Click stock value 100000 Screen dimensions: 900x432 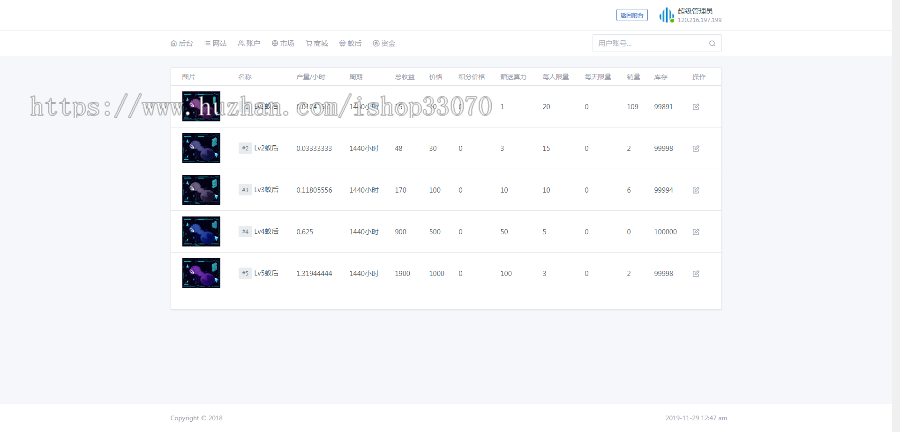(666, 232)
